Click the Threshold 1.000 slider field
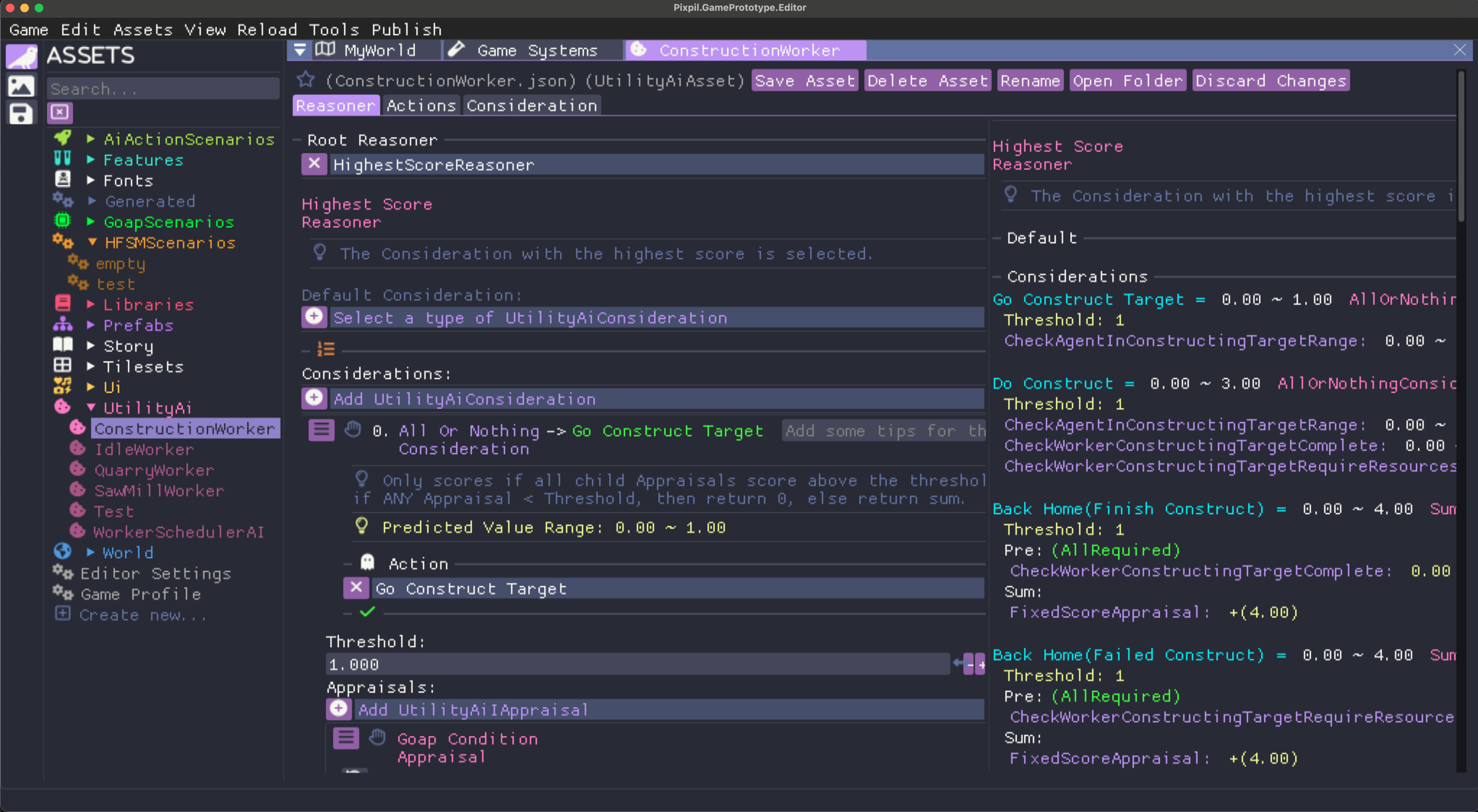The height and width of the screenshot is (812, 1478). 637,664
